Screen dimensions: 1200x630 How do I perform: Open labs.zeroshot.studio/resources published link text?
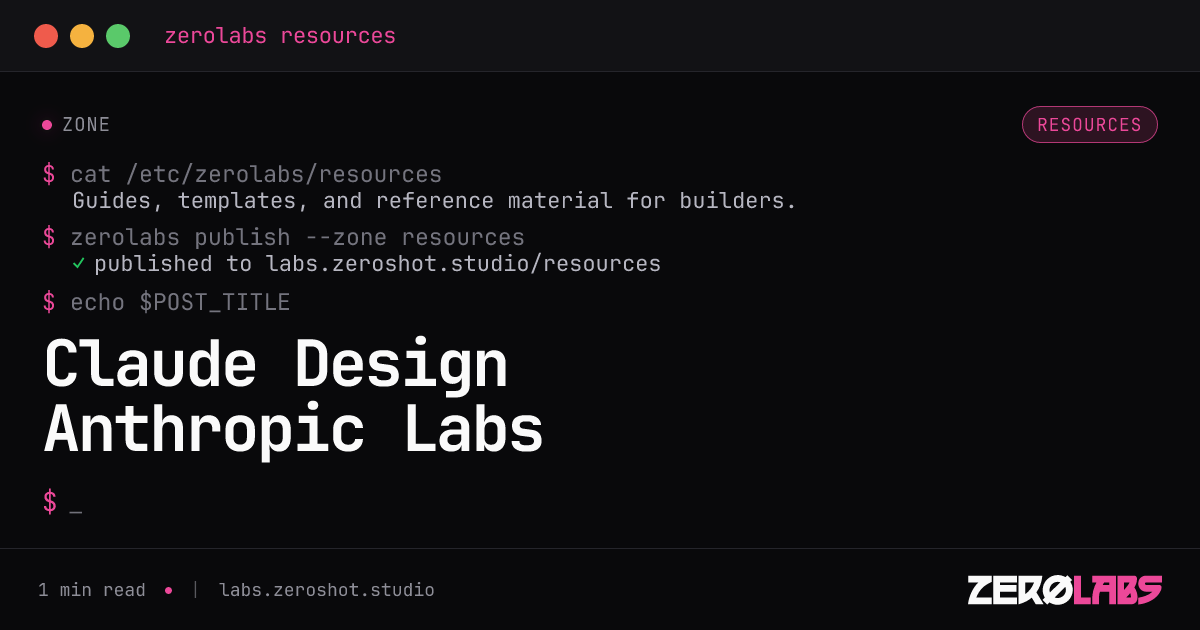point(463,264)
